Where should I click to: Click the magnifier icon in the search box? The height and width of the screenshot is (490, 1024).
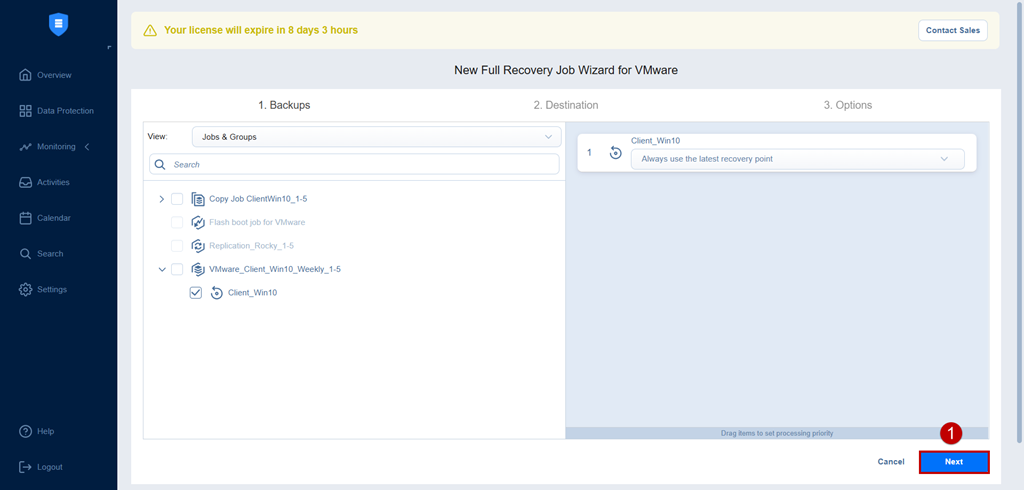pos(160,165)
